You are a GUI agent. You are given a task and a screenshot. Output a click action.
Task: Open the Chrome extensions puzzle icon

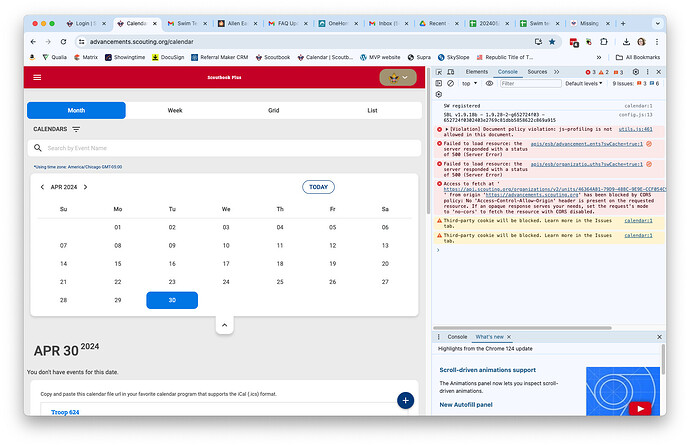point(604,42)
